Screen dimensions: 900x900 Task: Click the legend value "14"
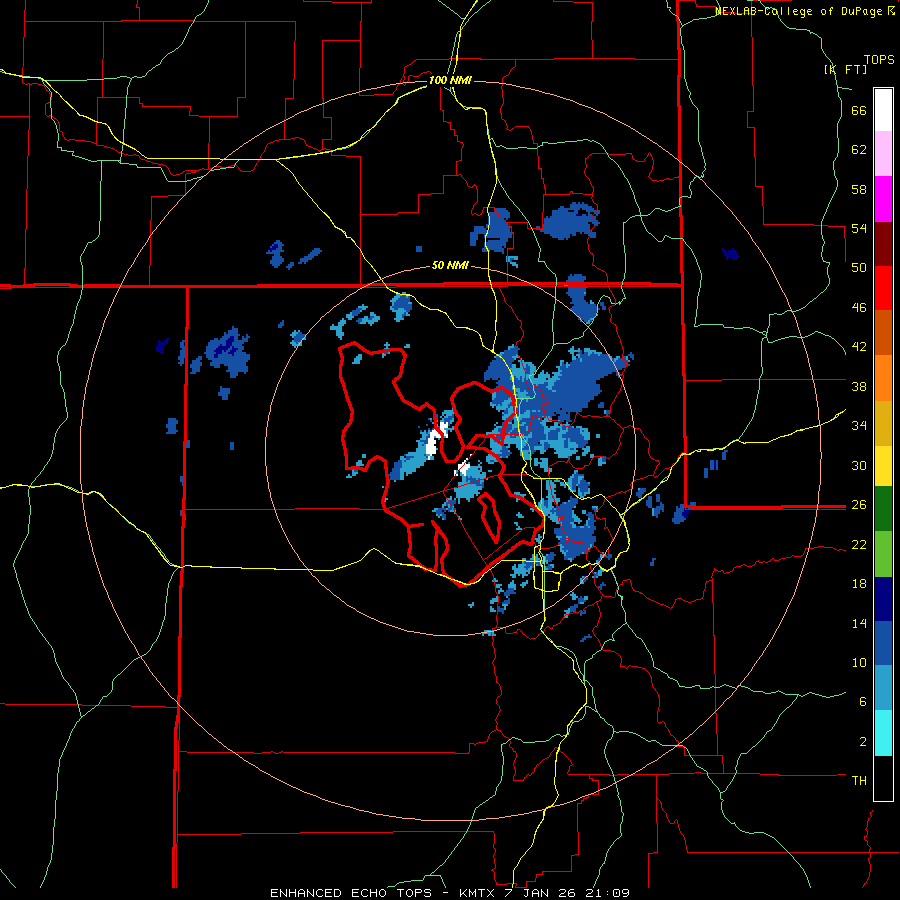pyautogui.click(x=859, y=623)
